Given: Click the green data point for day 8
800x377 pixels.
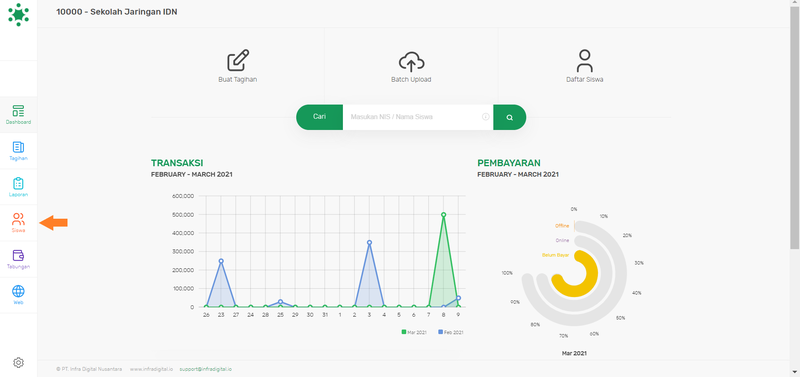Looking at the screenshot, I should click(443, 215).
